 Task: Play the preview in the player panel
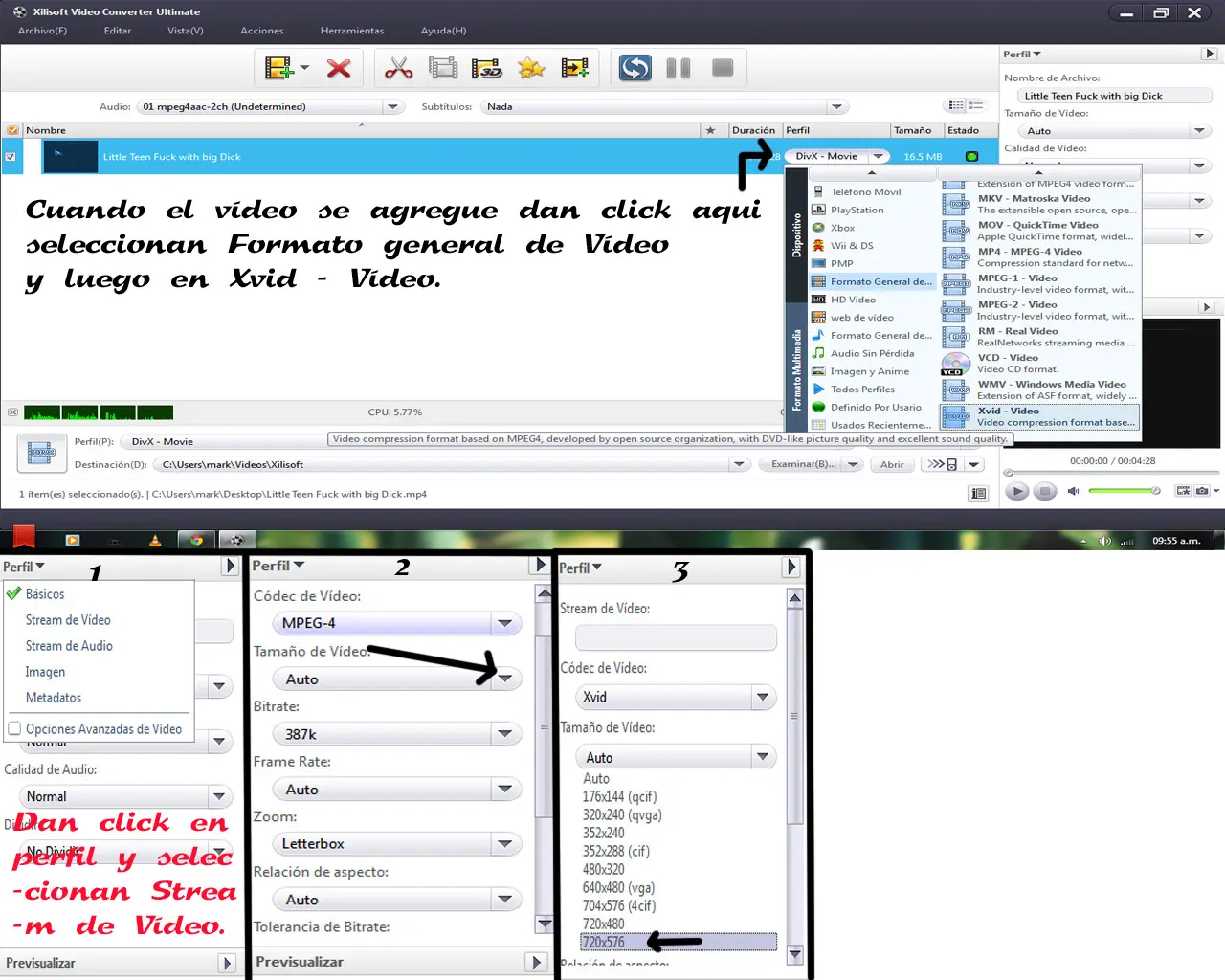[1016, 491]
